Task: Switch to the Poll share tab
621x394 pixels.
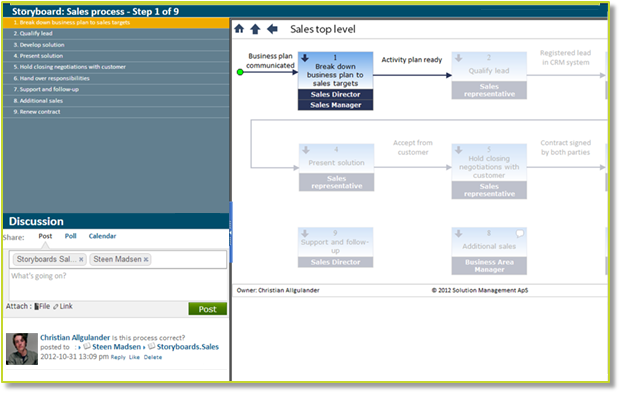Action: point(70,236)
